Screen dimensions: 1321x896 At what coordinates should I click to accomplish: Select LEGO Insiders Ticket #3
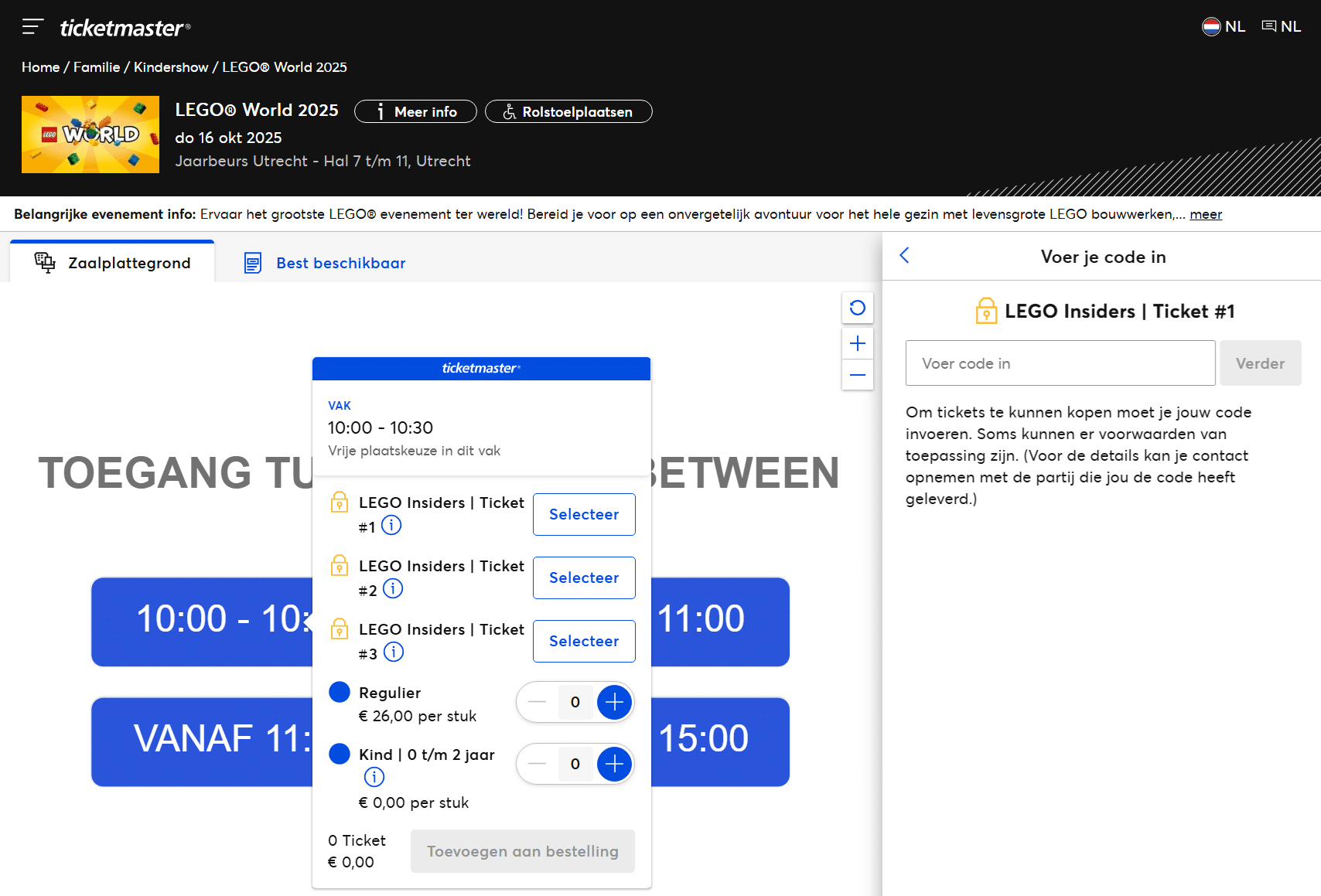point(584,641)
